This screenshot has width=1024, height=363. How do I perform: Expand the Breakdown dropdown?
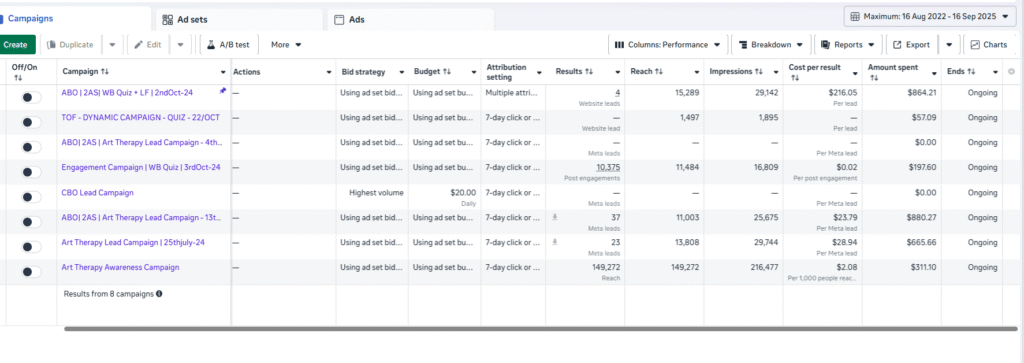(771, 45)
